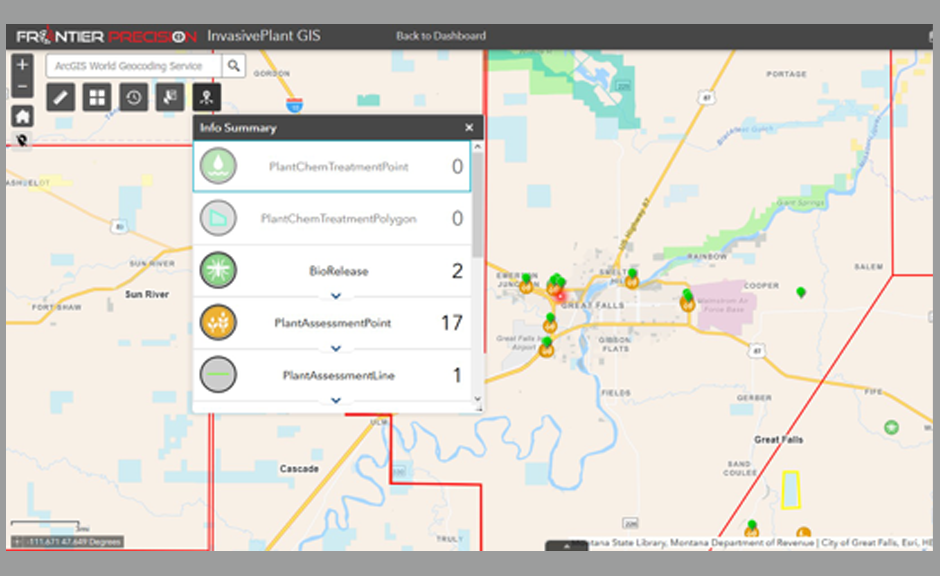Zoom in on the map
The width and height of the screenshot is (940, 576).
(23, 65)
